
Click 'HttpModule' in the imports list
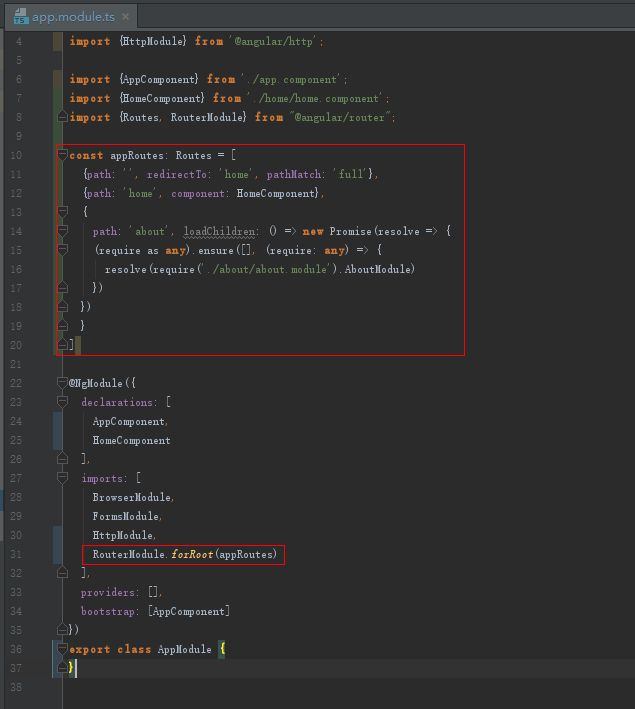coord(123,535)
